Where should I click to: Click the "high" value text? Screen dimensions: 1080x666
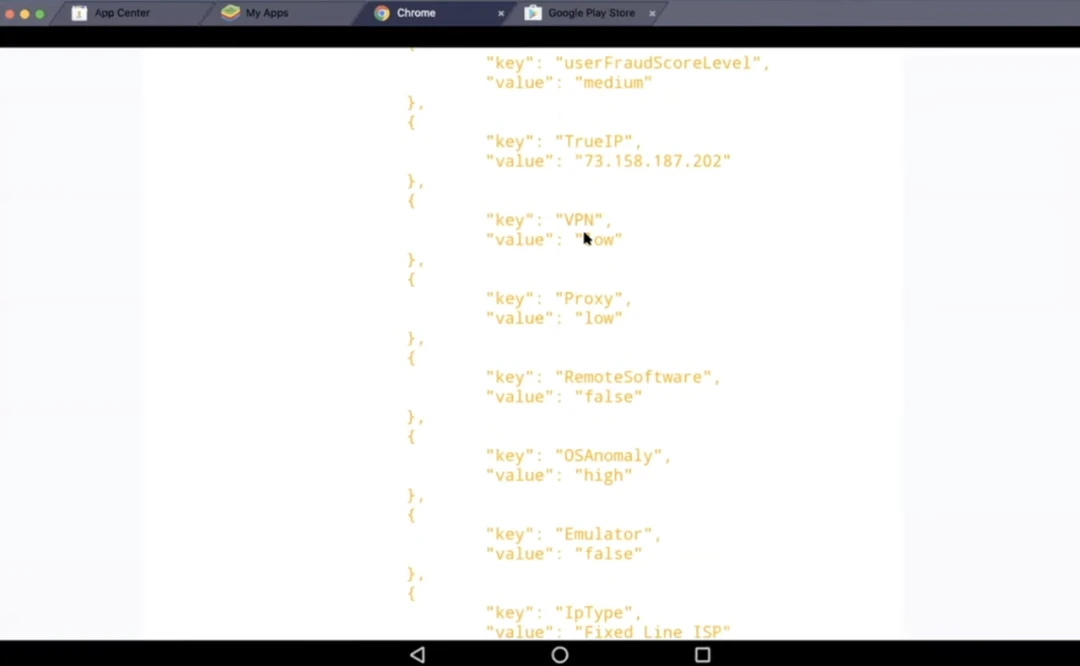[x=603, y=475]
